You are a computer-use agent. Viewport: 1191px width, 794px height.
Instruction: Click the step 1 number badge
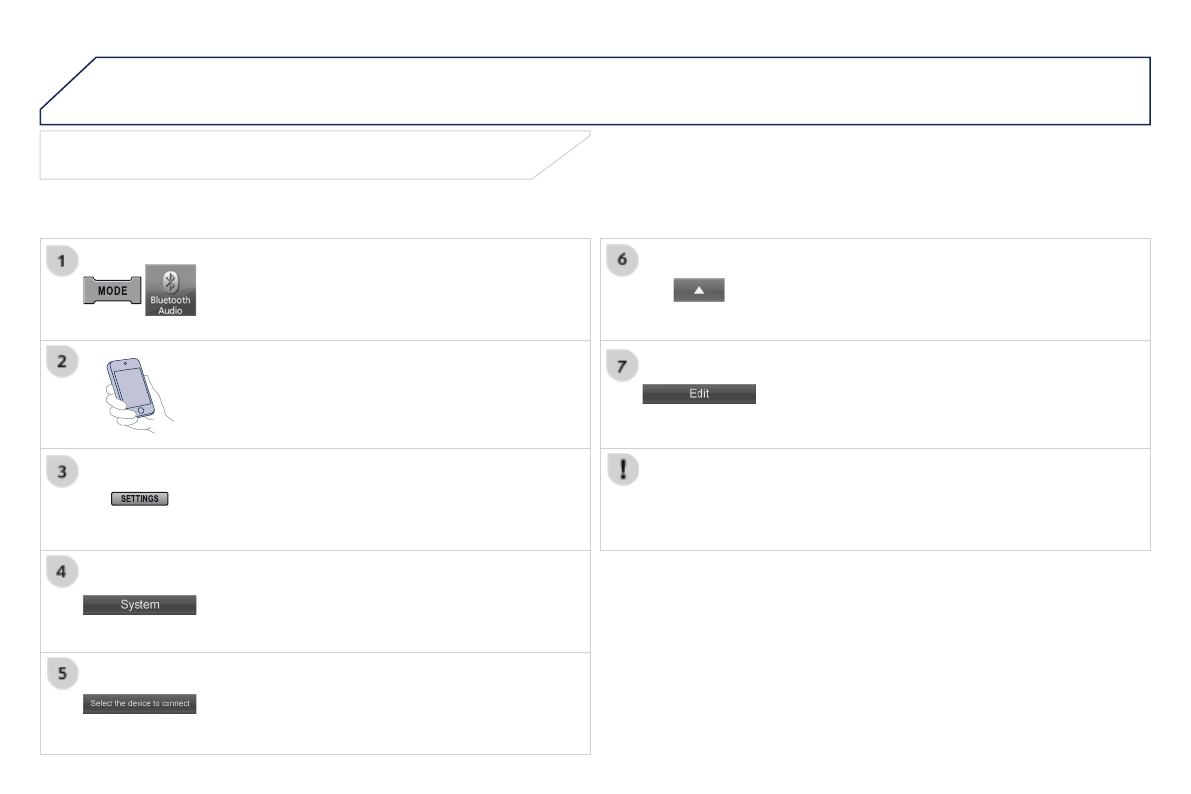pyautogui.click(x=62, y=262)
